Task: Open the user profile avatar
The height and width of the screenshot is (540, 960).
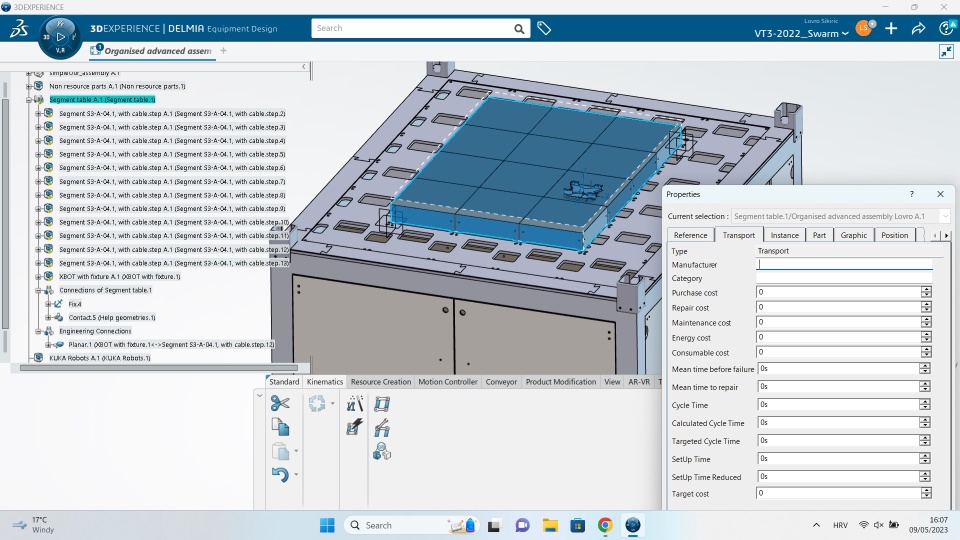Action: [x=864, y=28]
